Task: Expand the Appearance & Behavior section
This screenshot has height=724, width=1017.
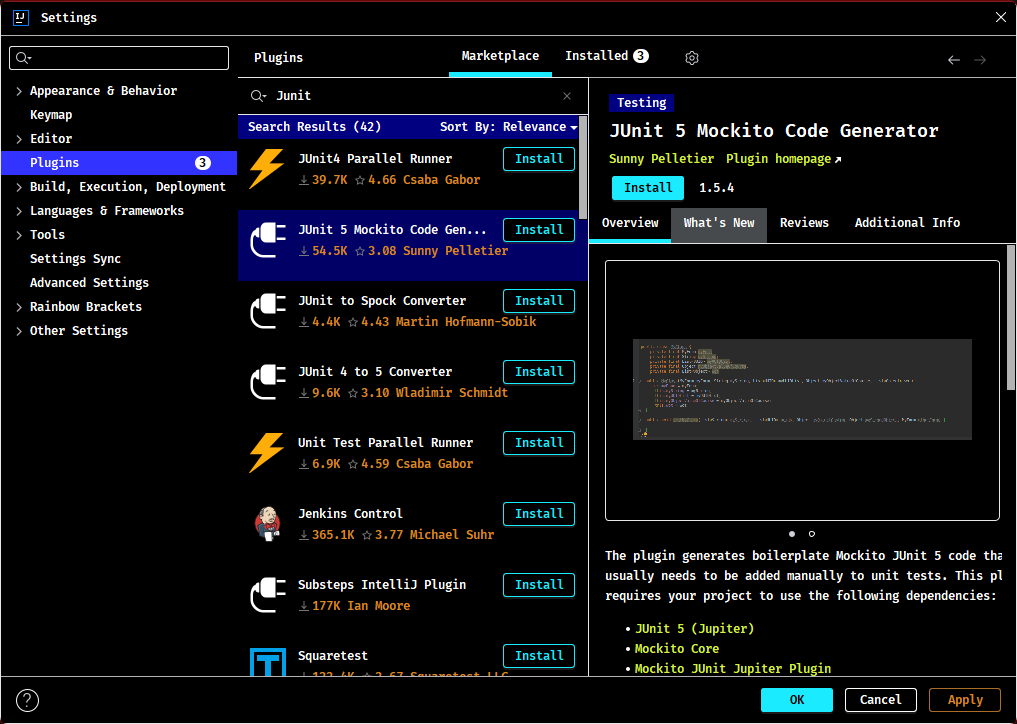Action: click(x=19, y=91)
